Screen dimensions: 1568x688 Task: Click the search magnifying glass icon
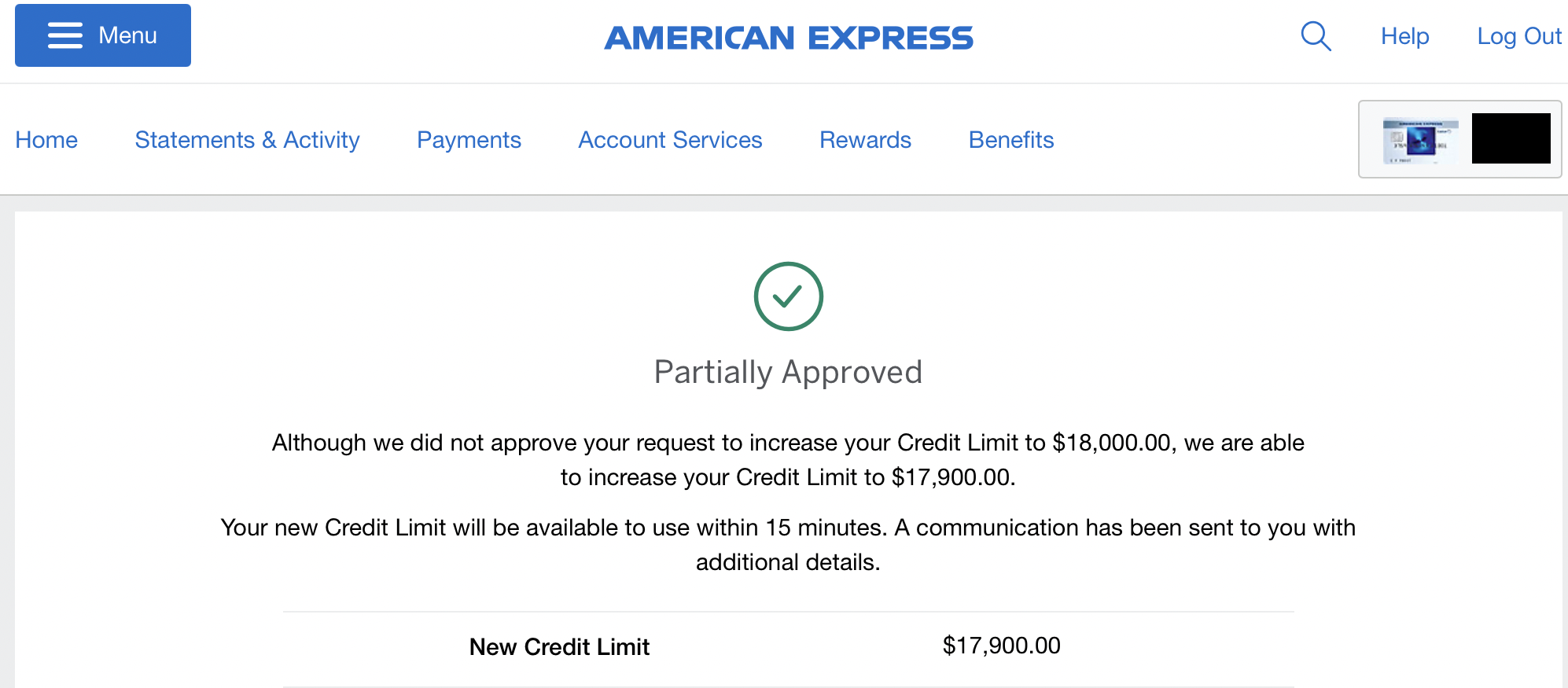(1316, 36)
